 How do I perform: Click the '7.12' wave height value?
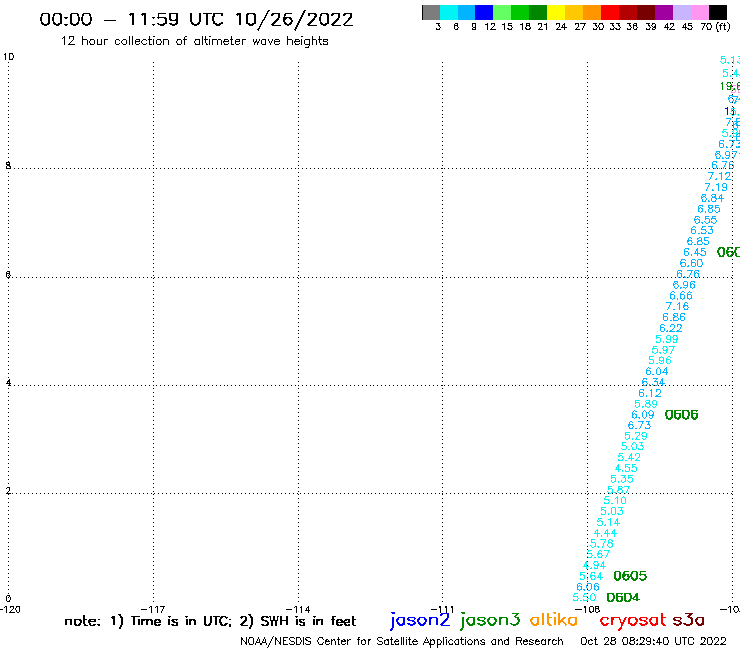[719, 177]
